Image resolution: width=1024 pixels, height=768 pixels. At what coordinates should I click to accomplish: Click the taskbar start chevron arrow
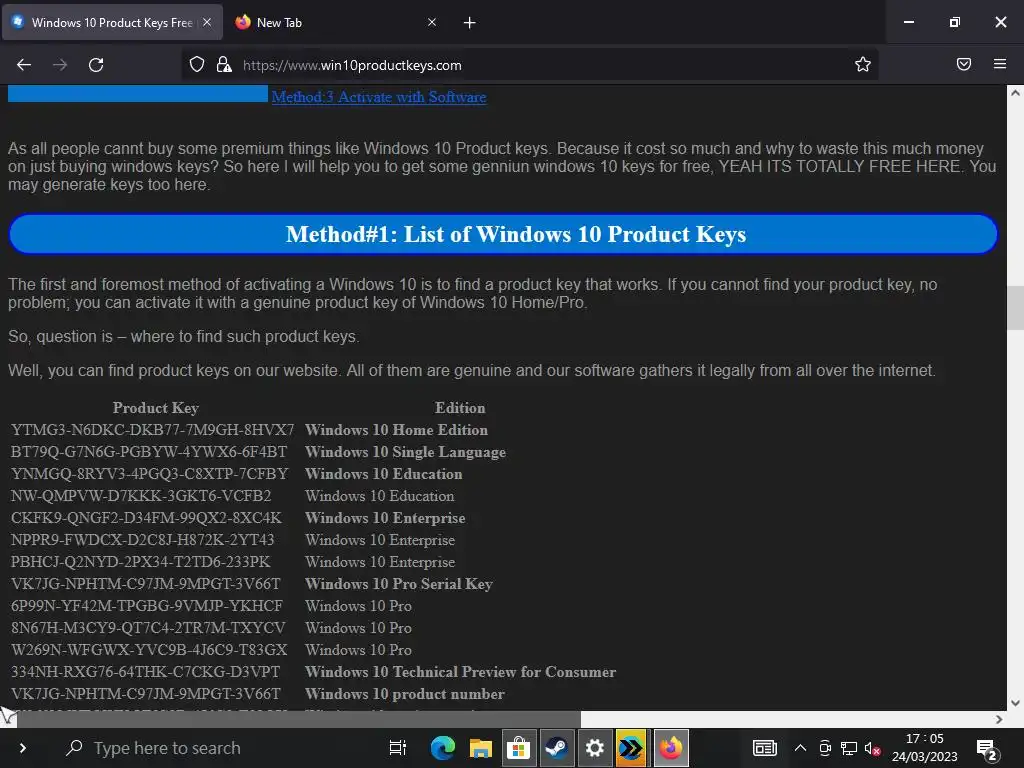click(x=22, y=748)
